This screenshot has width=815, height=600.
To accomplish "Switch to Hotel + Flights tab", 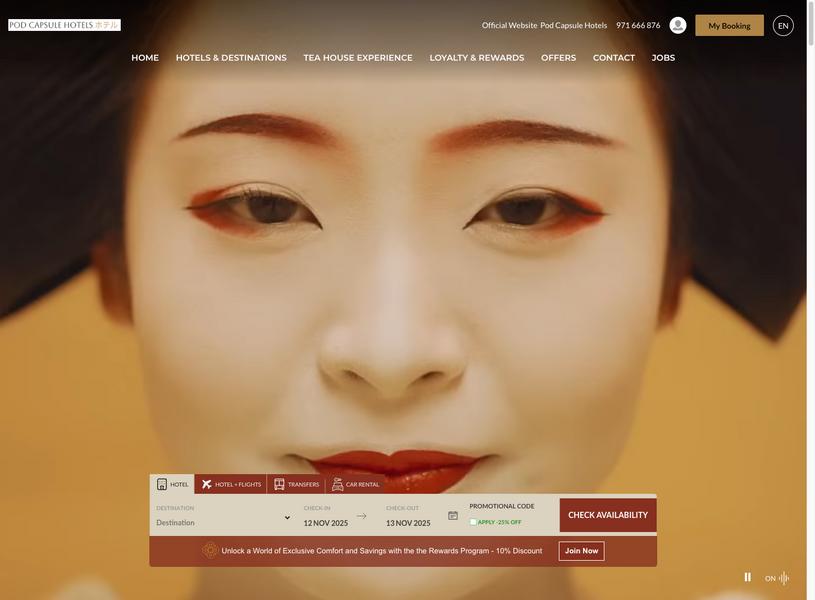I will tap(231, 484).
